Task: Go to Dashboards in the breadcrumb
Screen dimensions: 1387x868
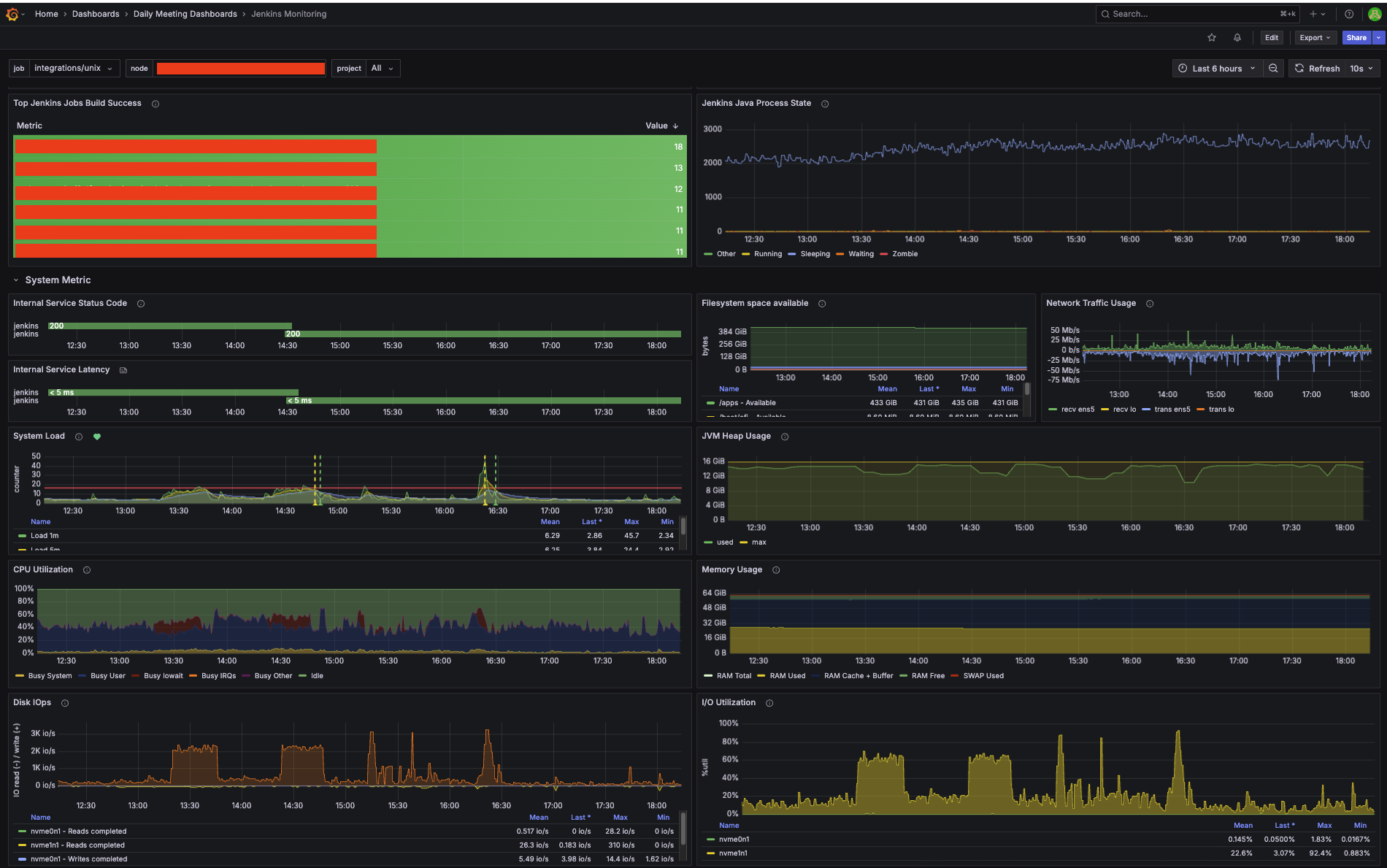Action: pos(96,14)
